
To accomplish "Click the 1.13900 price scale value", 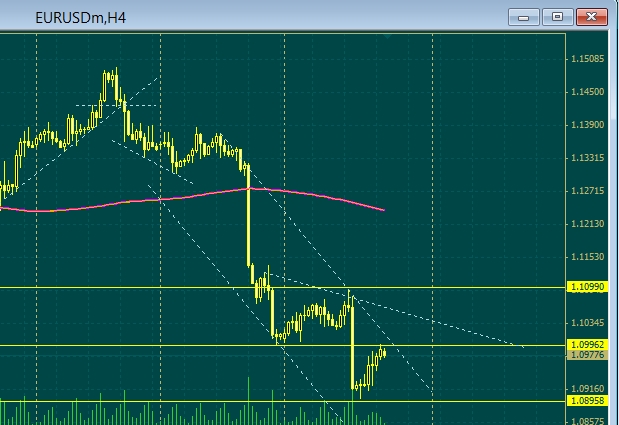I will coord(587,125).
